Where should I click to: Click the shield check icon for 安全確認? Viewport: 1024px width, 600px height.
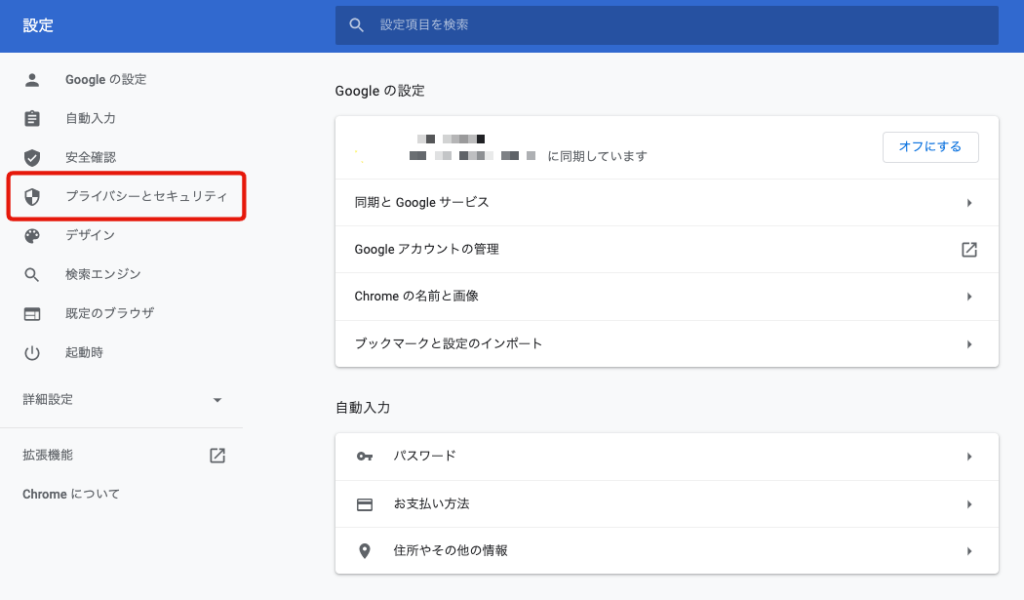click(32, 158)
